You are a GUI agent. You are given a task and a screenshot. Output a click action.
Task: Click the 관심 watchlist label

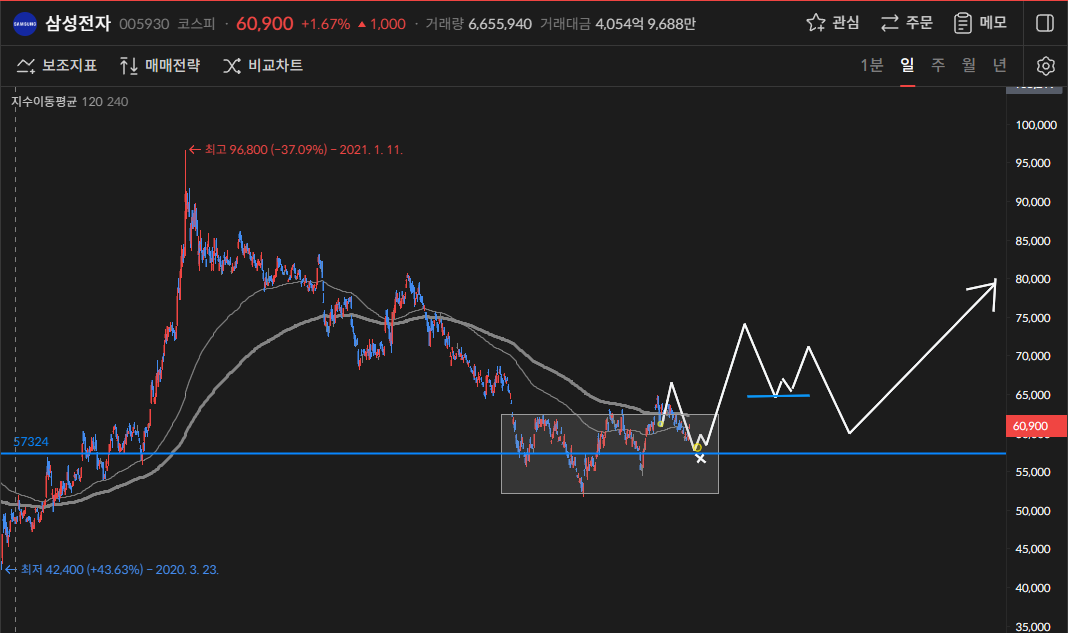pyautogui.click(x=846, y=23)
